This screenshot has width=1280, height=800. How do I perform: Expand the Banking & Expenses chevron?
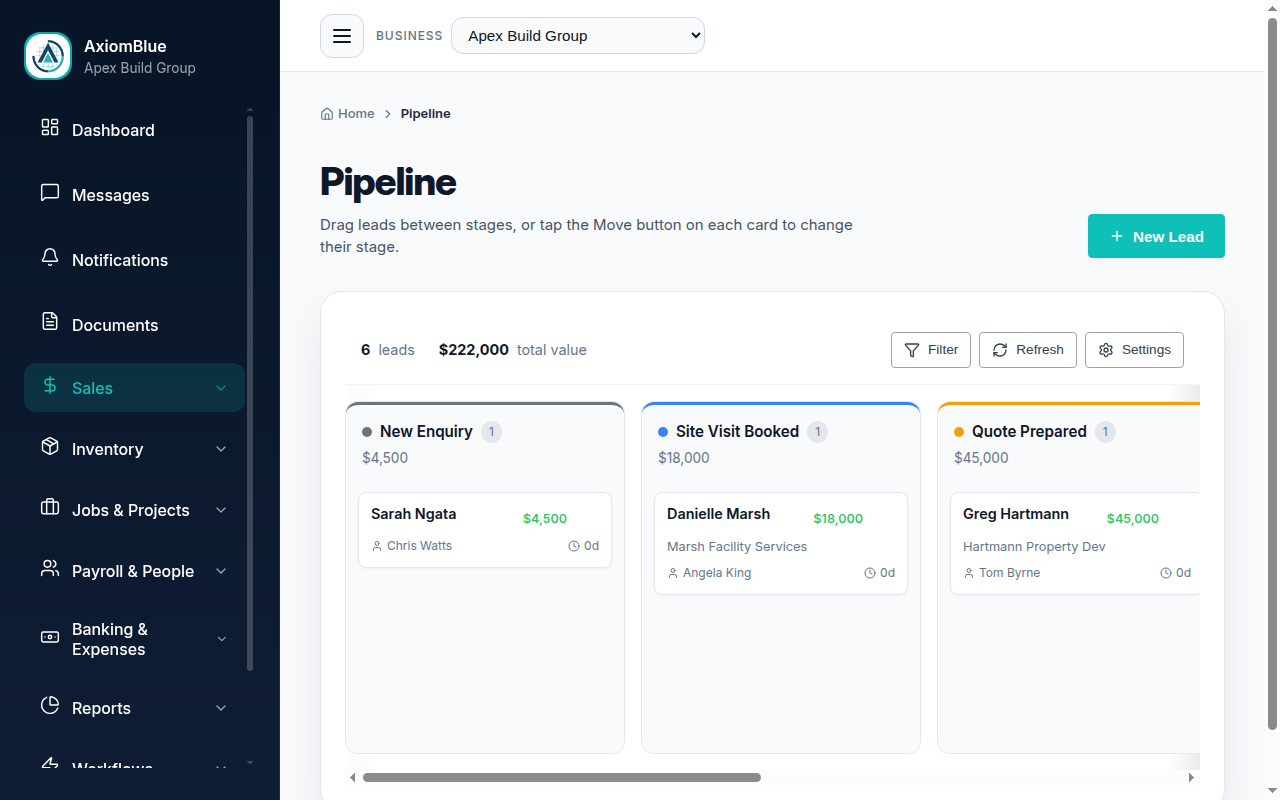click(x=221, y=639)
